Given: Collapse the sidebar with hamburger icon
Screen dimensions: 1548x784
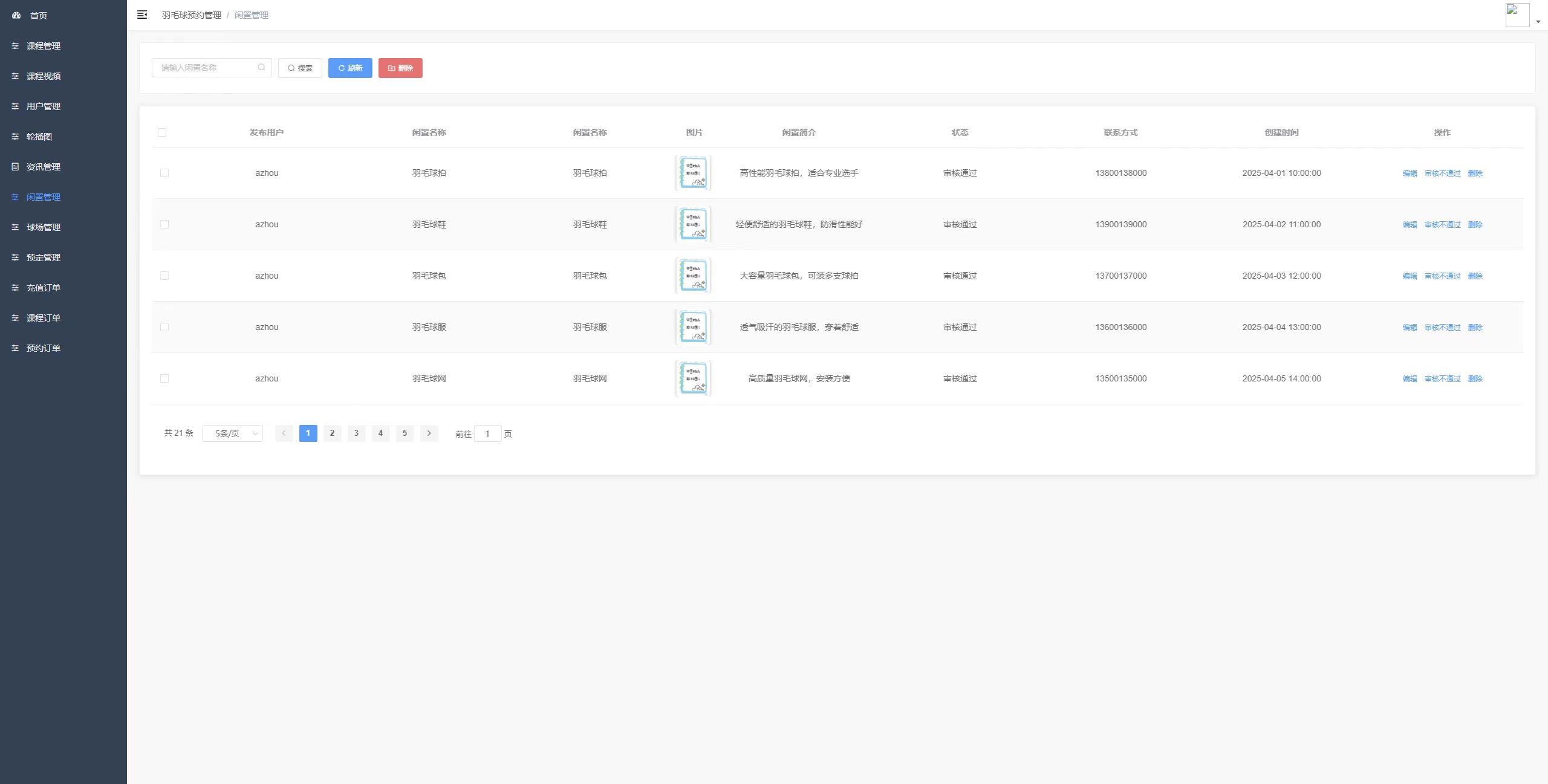Looking at the screenshot, I should [x=142, y=15].
